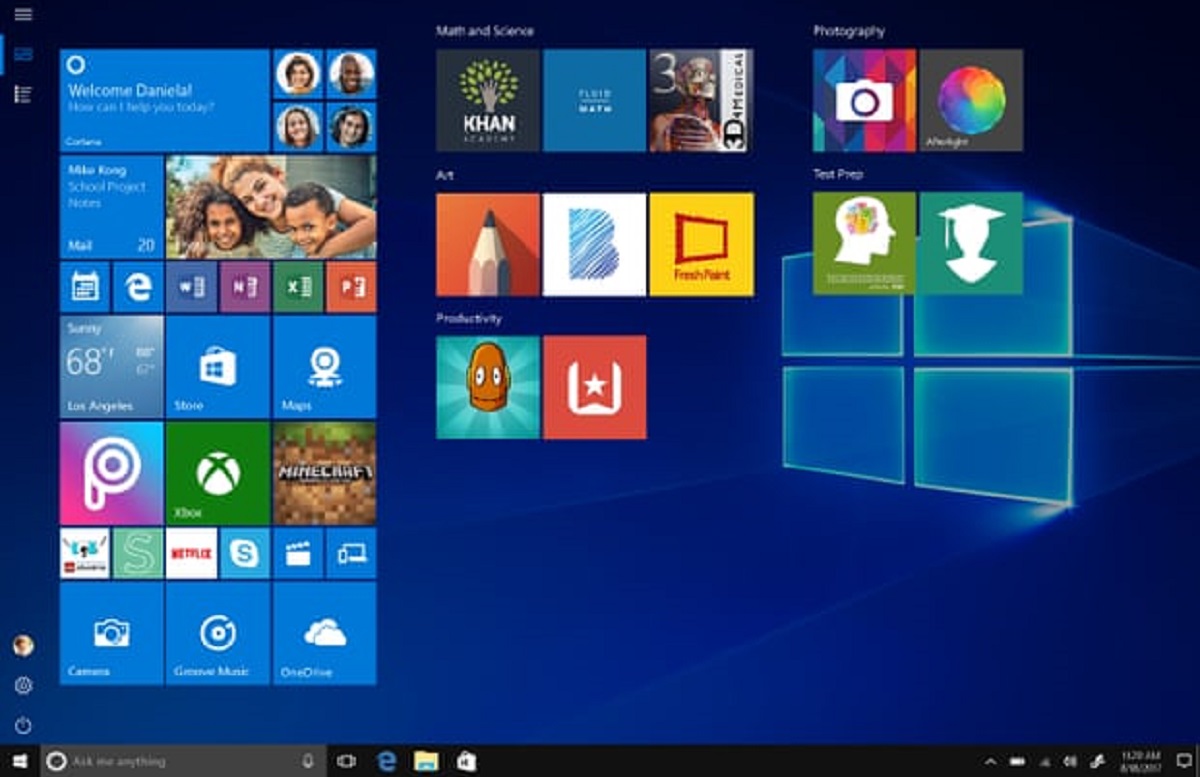Image resolution: width=1200 pixels, height=777 pixels.
Task: Click the Windows Start button
Action: (19, 761)
